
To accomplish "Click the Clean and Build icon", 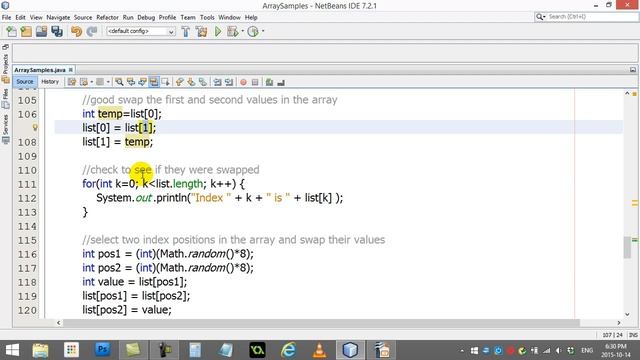I will click(201, 31).
